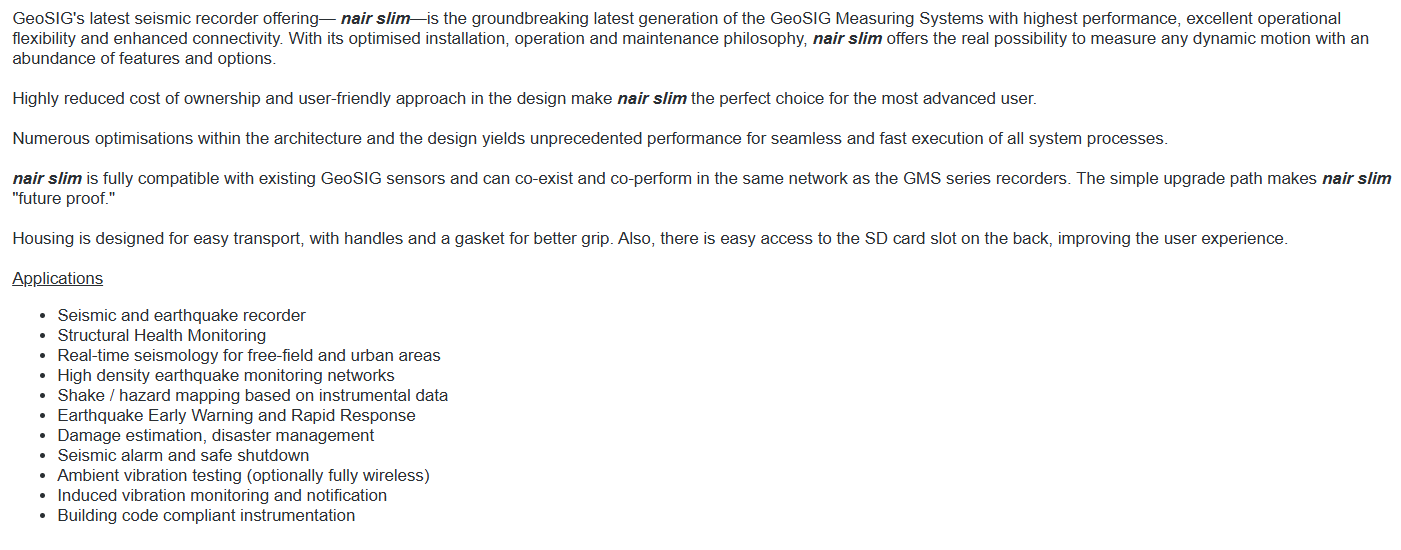Click the "Shake / hazard mapping" bullet
Viewport: 1401px width, 550px height.
coord(252,395)
